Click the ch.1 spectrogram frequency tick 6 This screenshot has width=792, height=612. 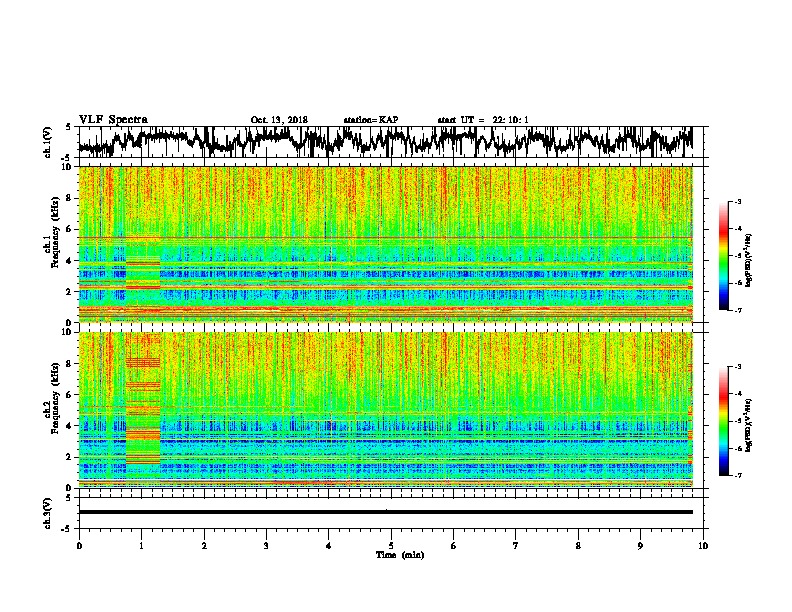pyautogui.click(x=69, y=229)
